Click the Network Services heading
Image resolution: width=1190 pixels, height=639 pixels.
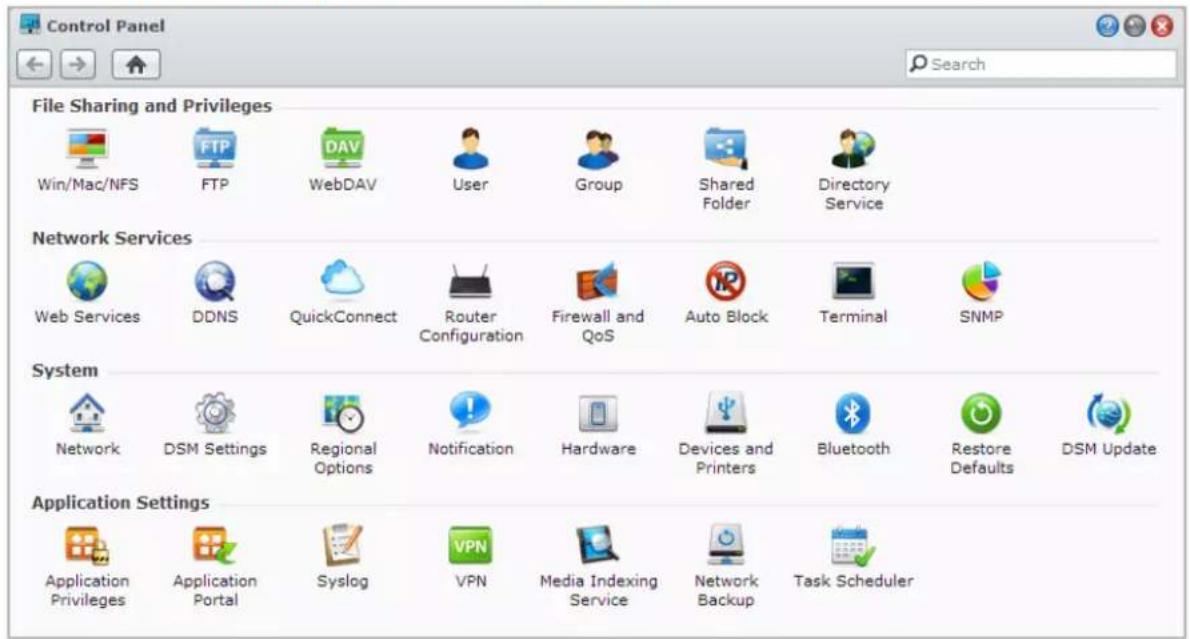coord(112,238)
